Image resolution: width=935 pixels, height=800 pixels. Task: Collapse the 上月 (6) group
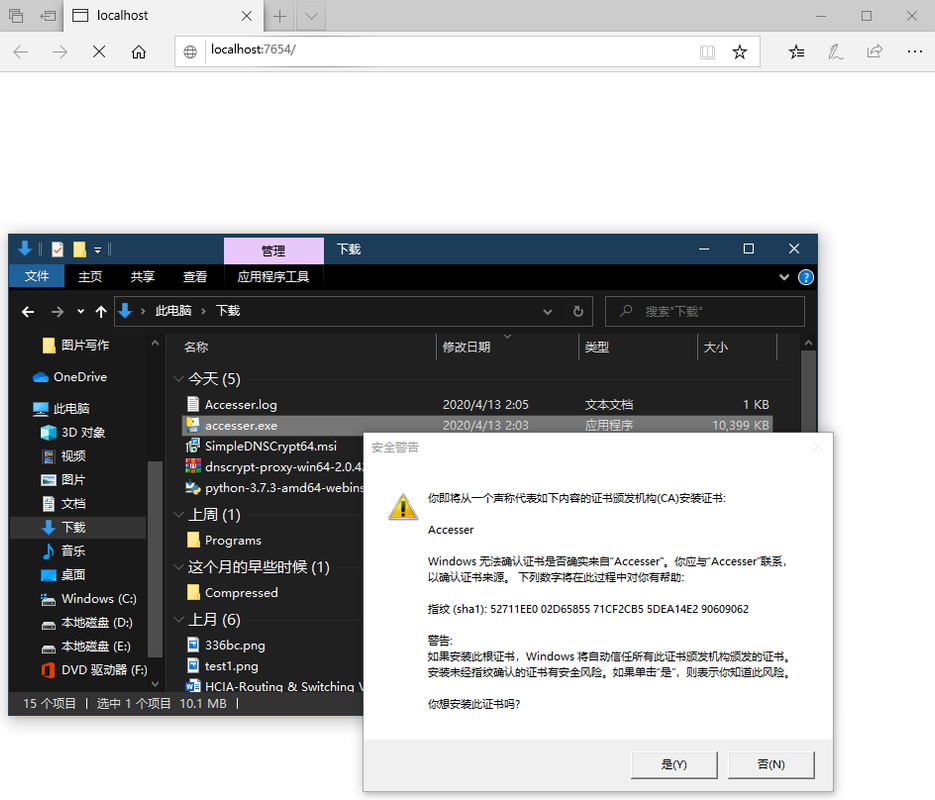178,619
